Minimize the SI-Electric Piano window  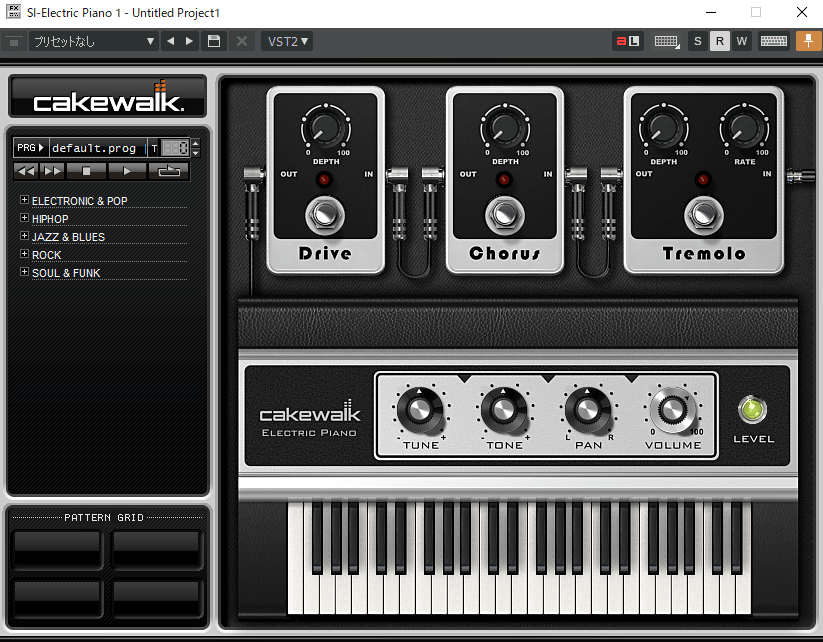(x=711, y=12)
